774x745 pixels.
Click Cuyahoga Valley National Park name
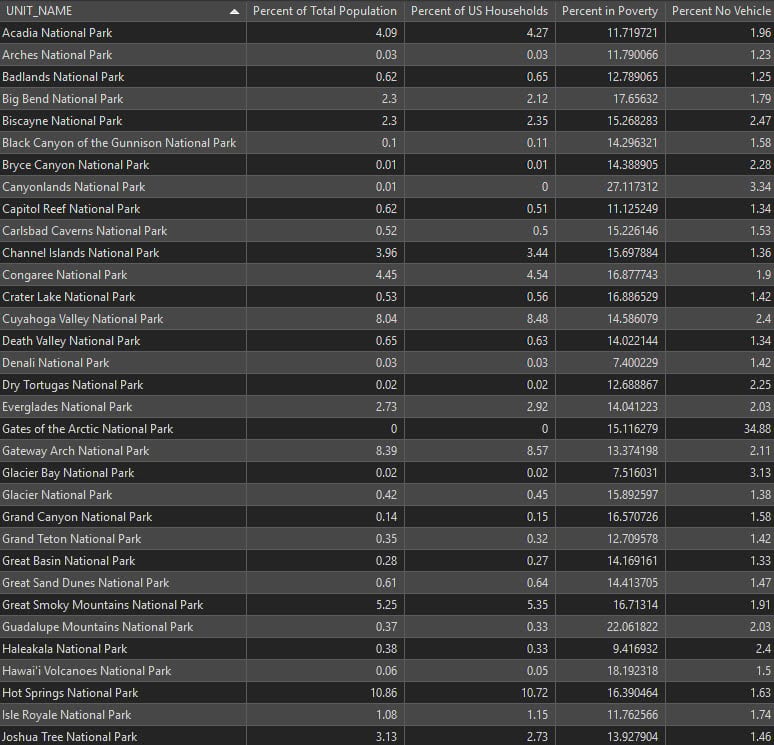(x=82, y=319)
